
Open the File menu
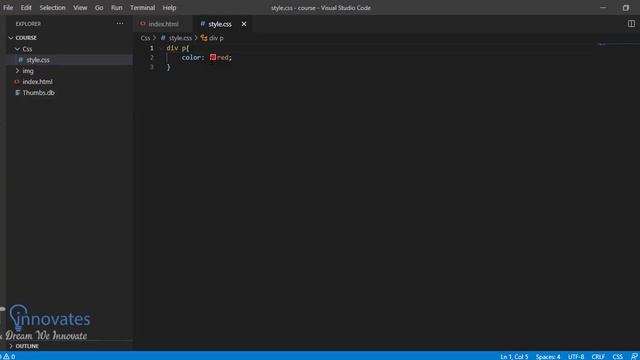tap(8, 8)
